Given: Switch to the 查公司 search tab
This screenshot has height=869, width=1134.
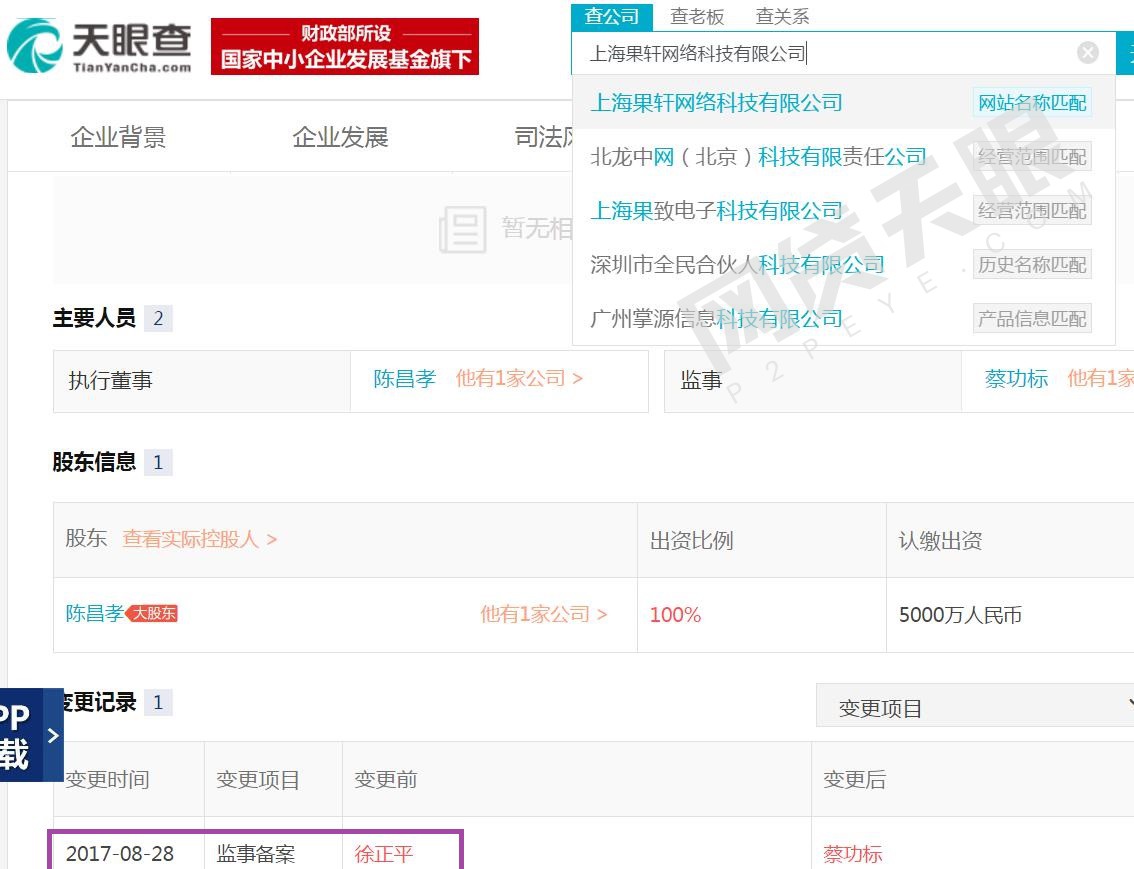Looking at the screenshot, I should pos(612,16).
